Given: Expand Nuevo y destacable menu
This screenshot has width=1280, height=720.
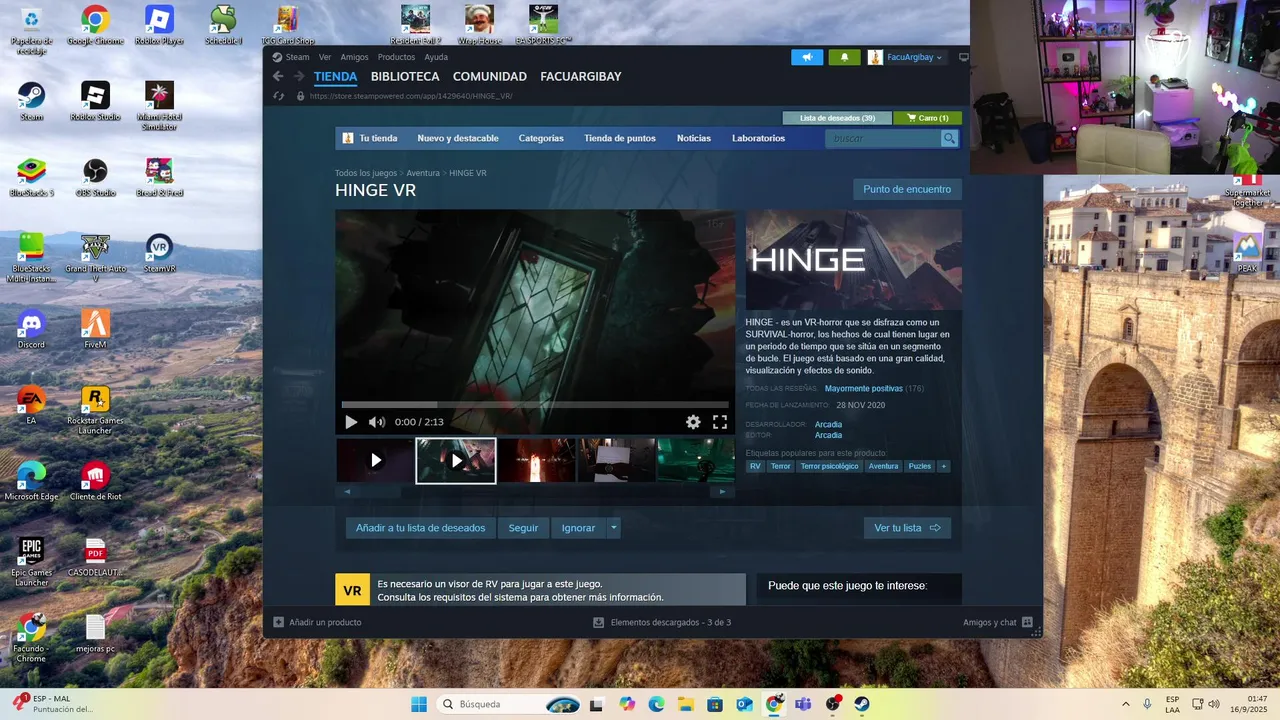Looking at the screenshot, I should [458, 138].
